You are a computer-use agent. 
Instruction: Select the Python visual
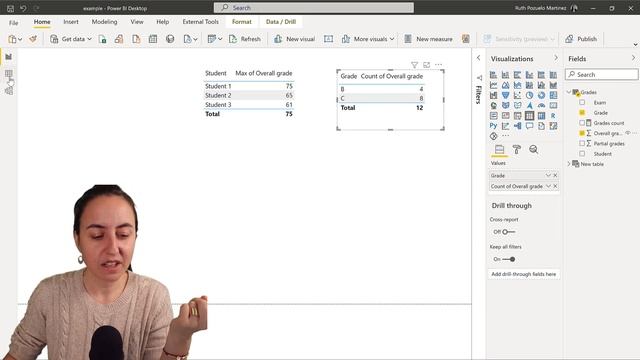pyautogui.click(x=493, y=126)
